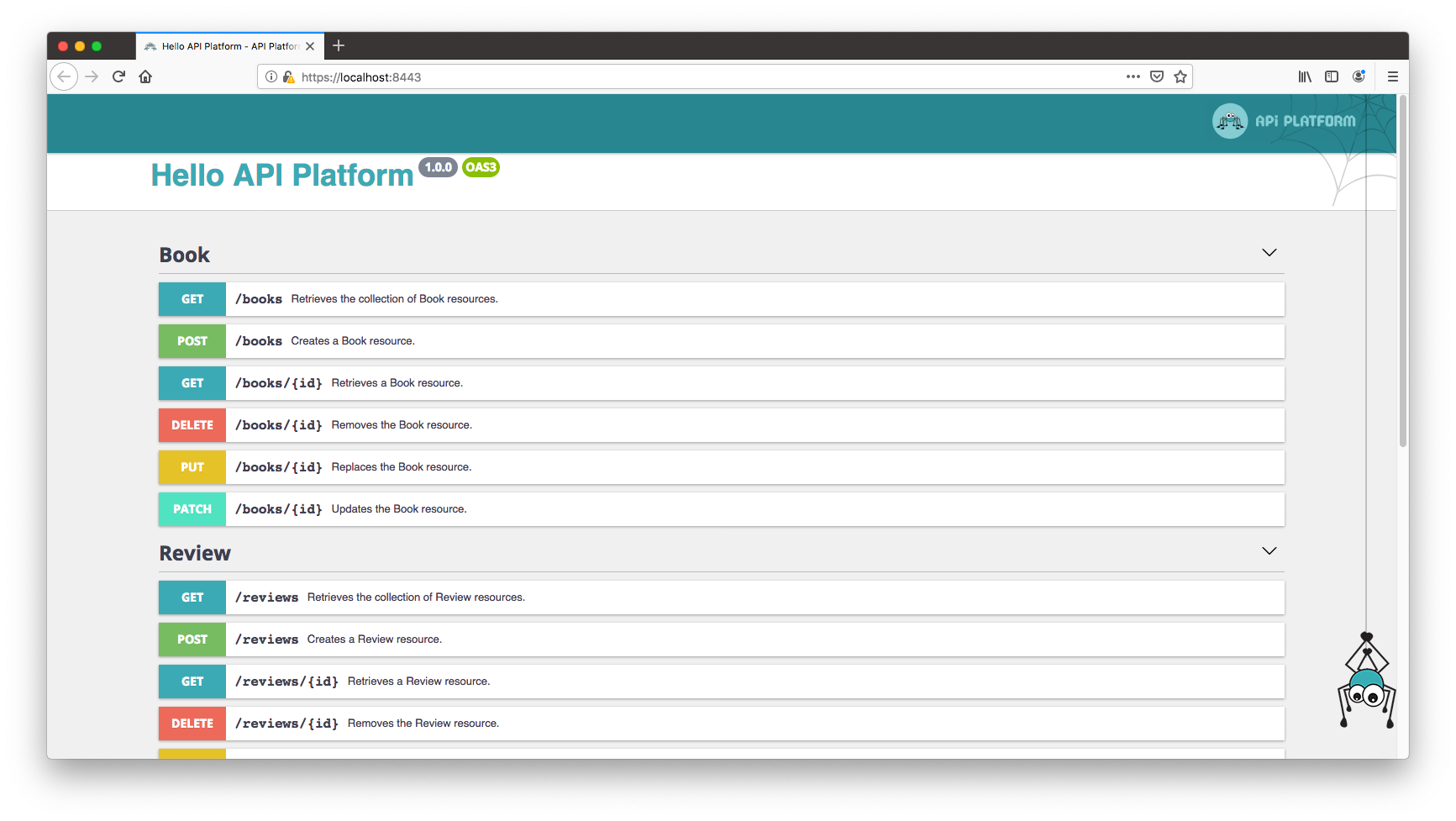
Task: Click the hanging spider mascot
Action: pos(1367,681)
